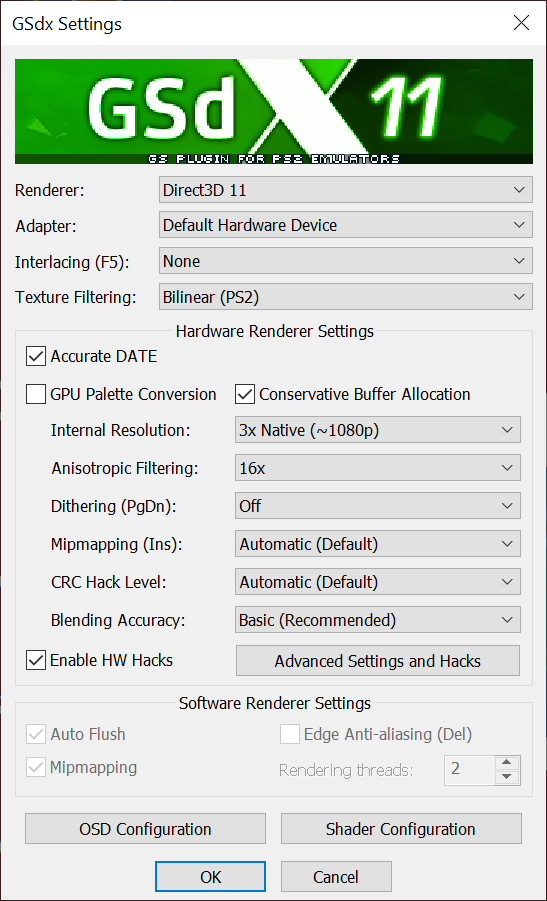Open Shader Configuration
The image size is (547, 901).
click(x=401, y=829)
